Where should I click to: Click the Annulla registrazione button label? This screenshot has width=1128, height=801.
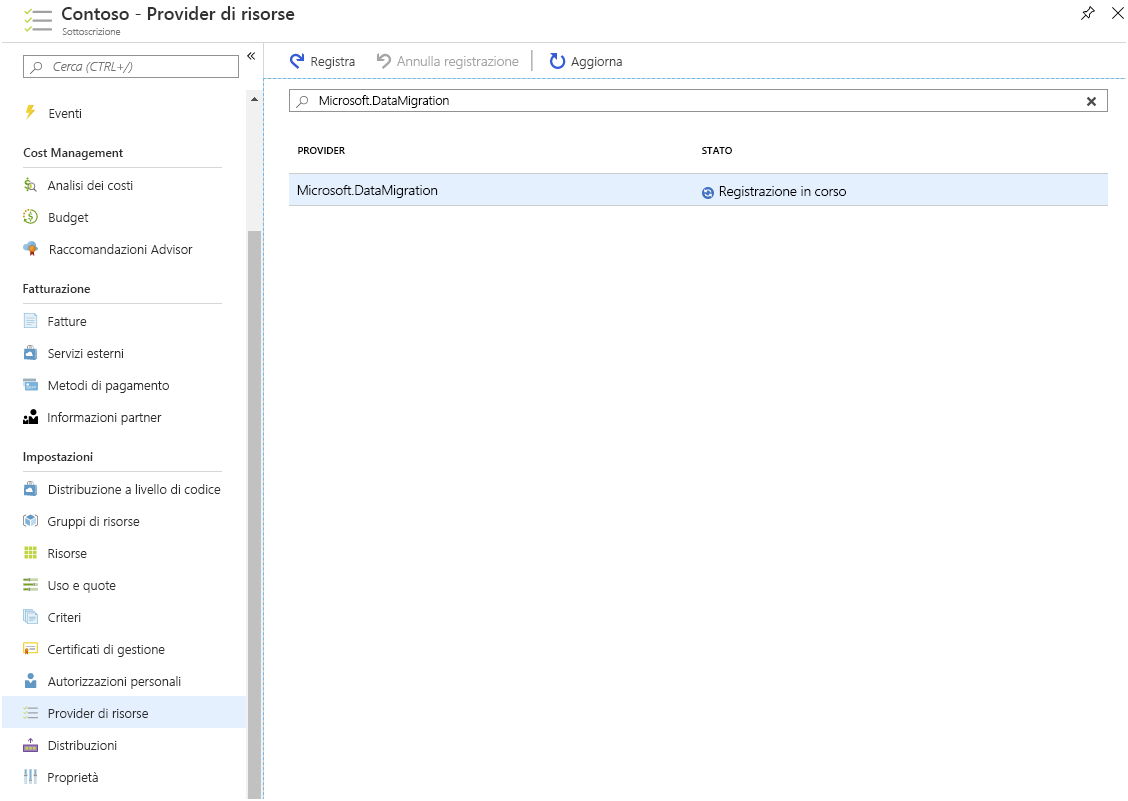coord(458,62)
